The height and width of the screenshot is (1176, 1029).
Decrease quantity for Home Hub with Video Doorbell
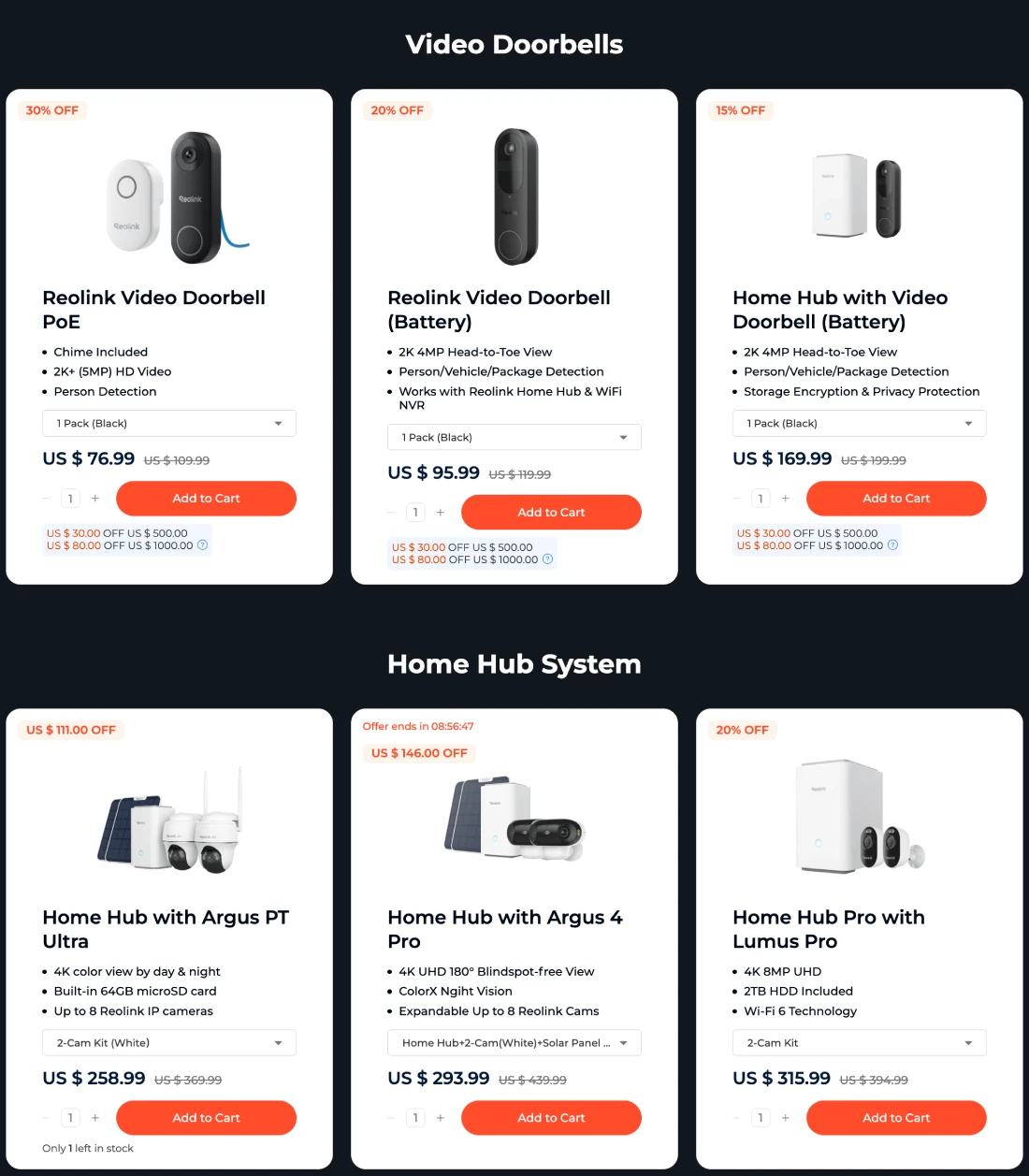click(736, 499)
